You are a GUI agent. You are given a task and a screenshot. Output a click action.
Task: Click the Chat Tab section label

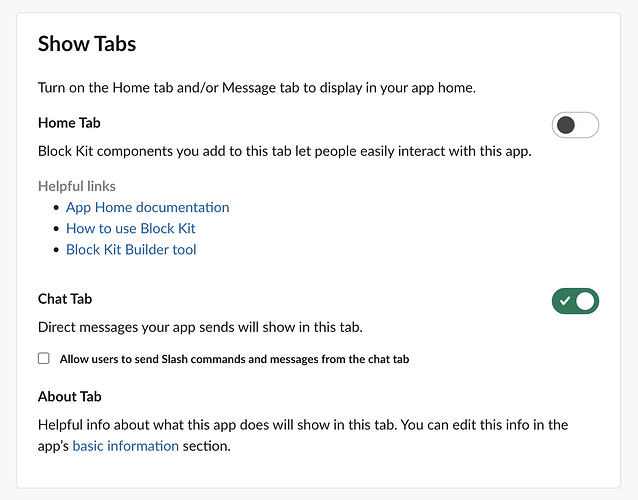point(65,298)
